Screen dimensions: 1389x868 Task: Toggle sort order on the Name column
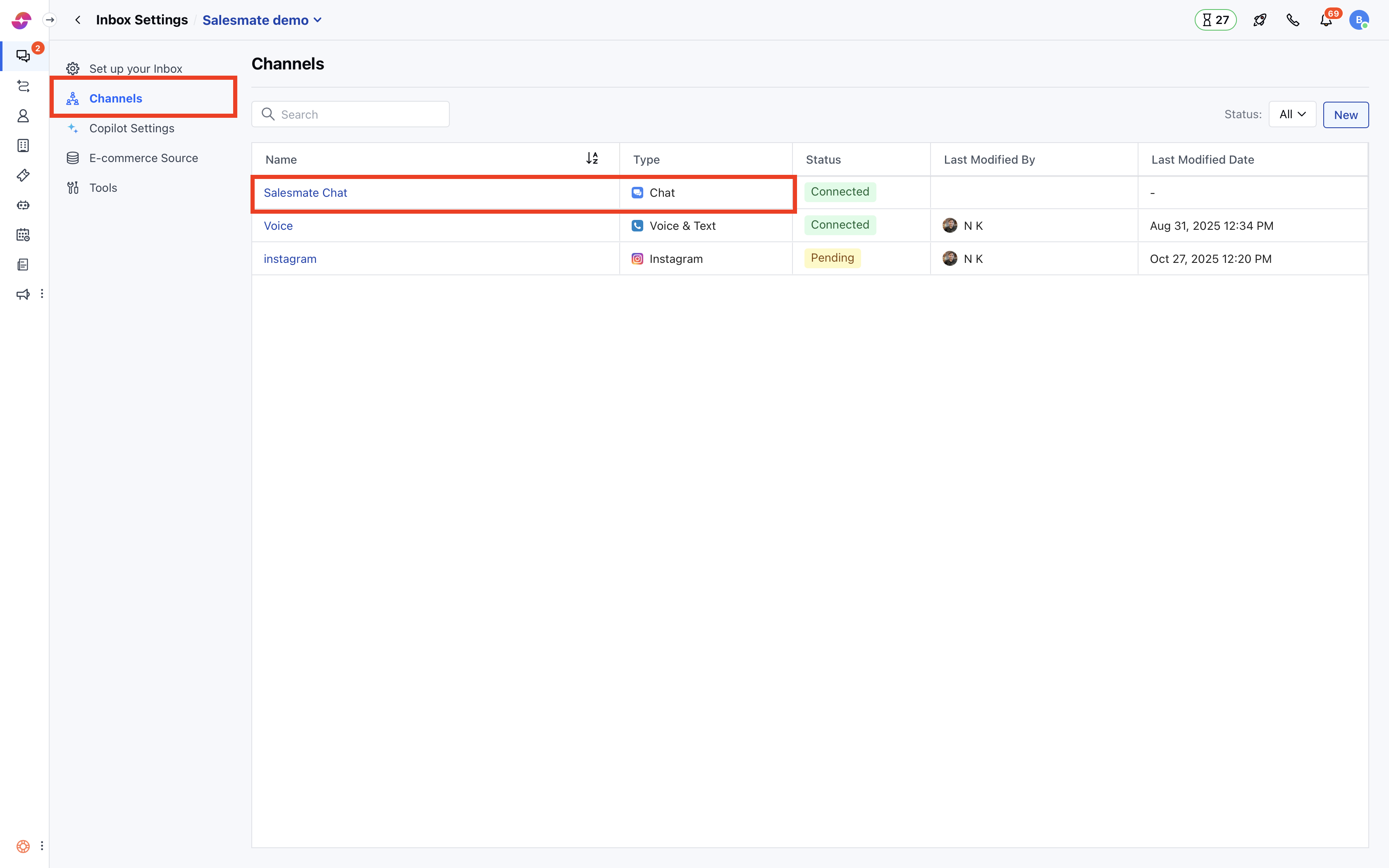592,158
